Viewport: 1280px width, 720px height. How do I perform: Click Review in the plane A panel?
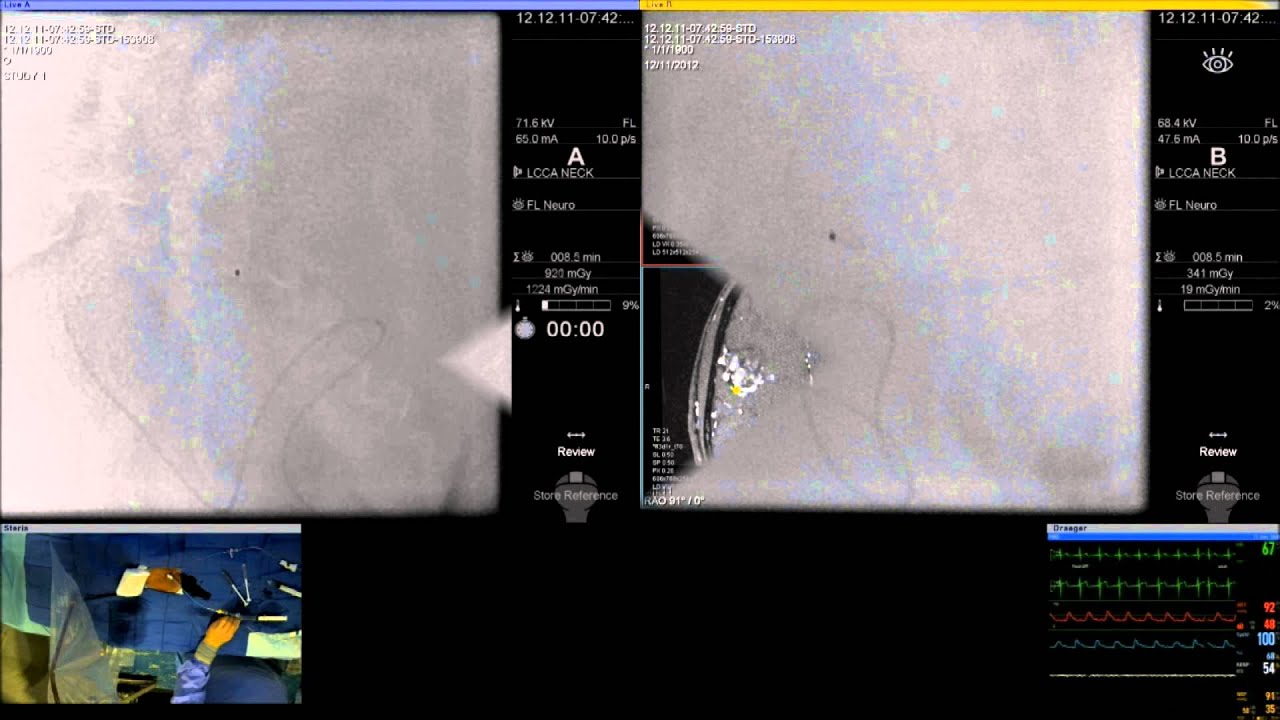click(x=576, y=451)
